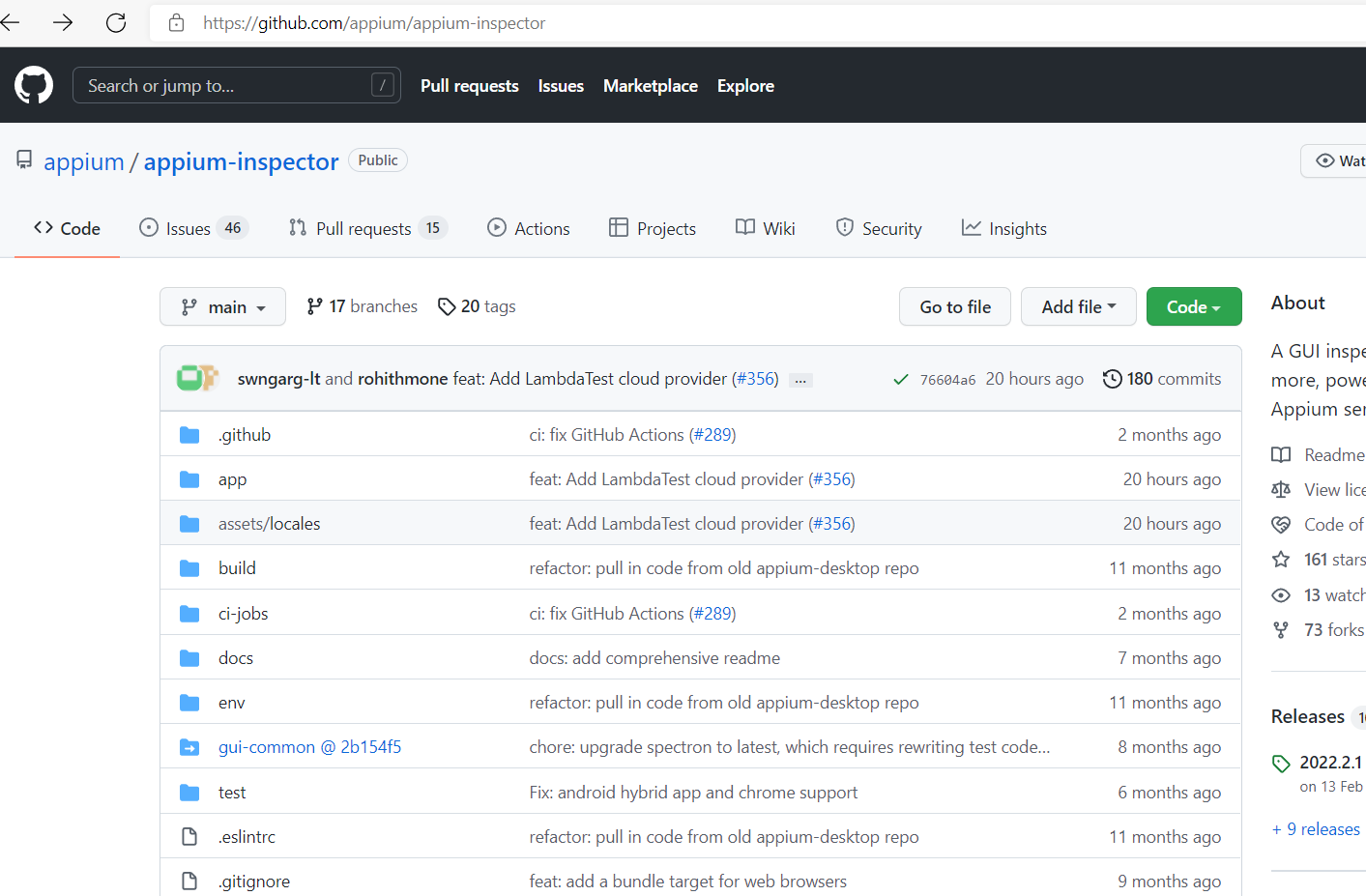Open the Actions tab
Viewport: 1366px width, 896px height.
coord(529,228)
